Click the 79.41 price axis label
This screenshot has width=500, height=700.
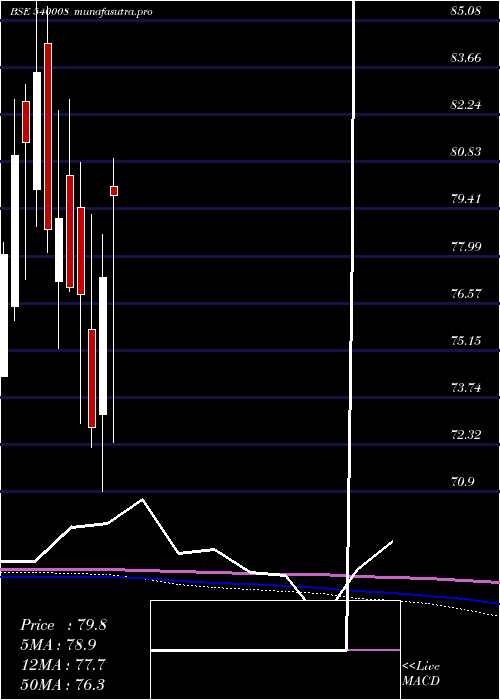(x=466, y=199)
